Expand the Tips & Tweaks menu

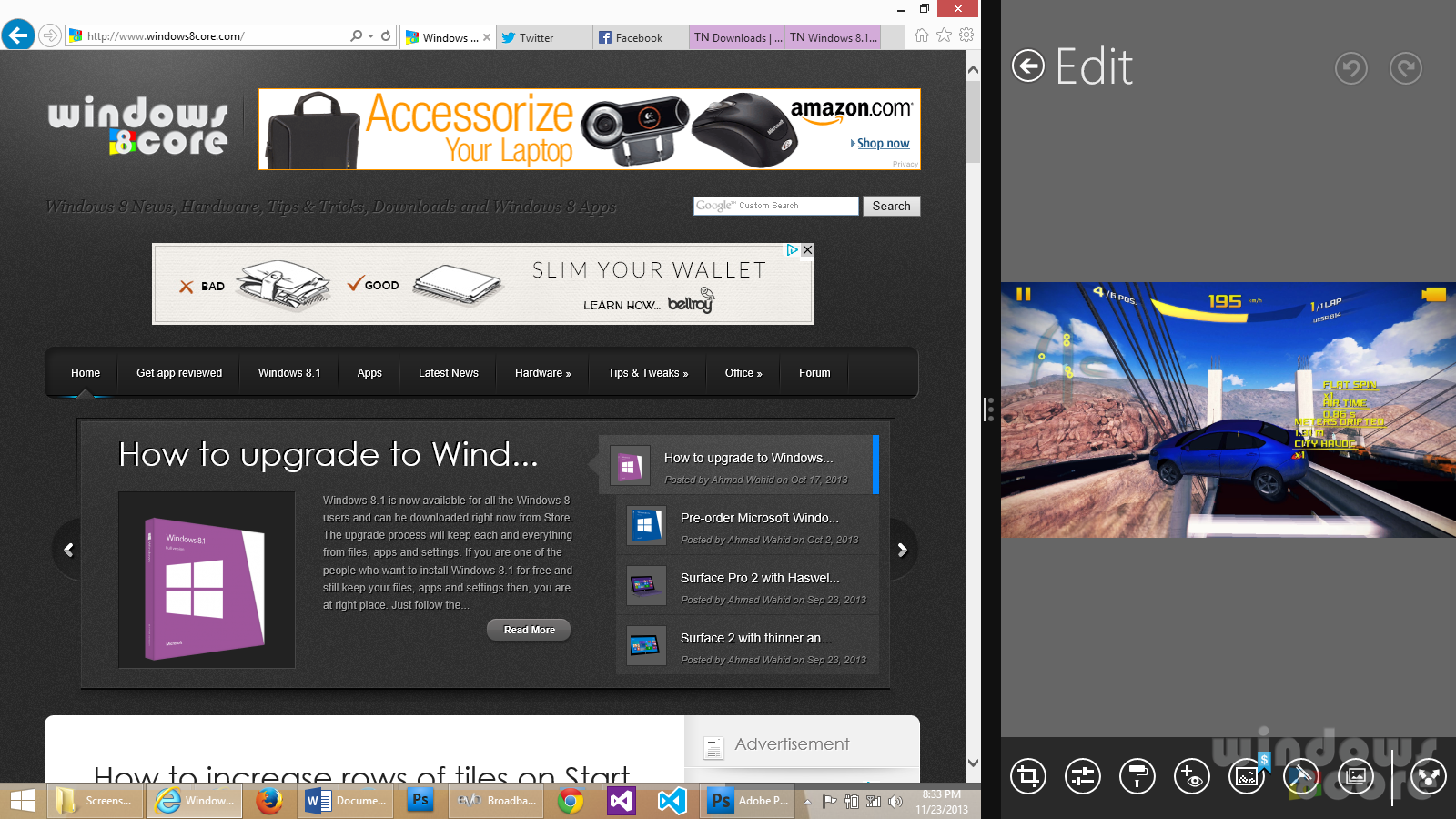(648, 373)
